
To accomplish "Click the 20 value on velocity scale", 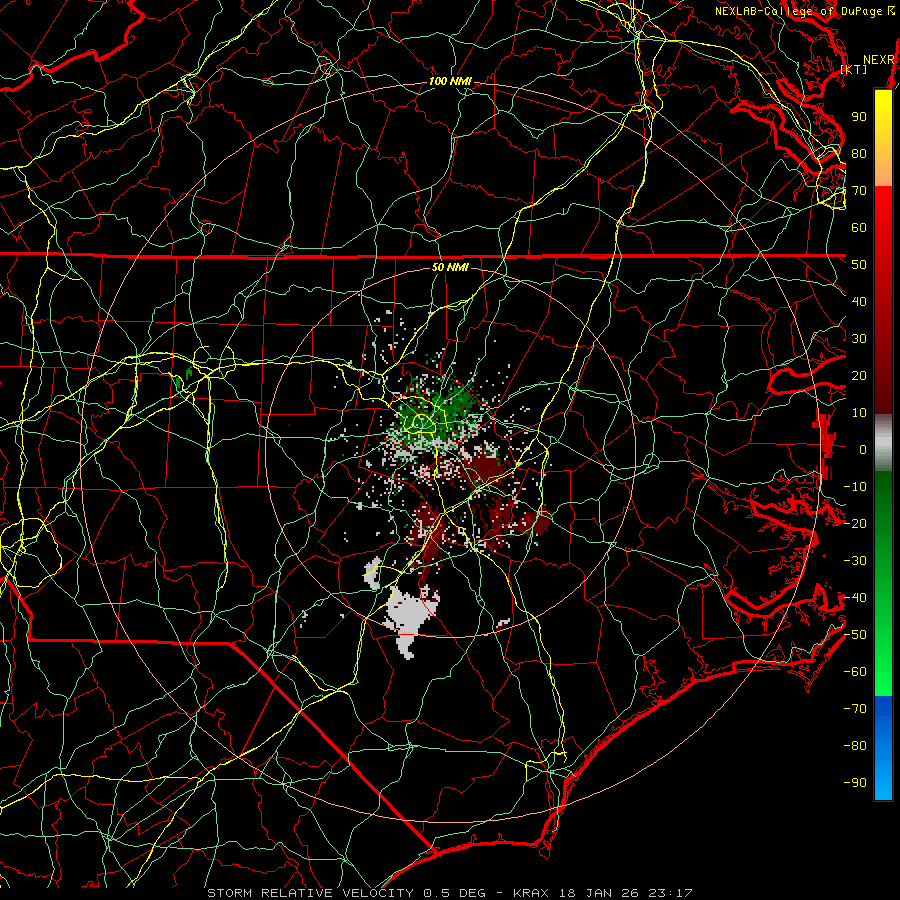I will click(859, 376).
